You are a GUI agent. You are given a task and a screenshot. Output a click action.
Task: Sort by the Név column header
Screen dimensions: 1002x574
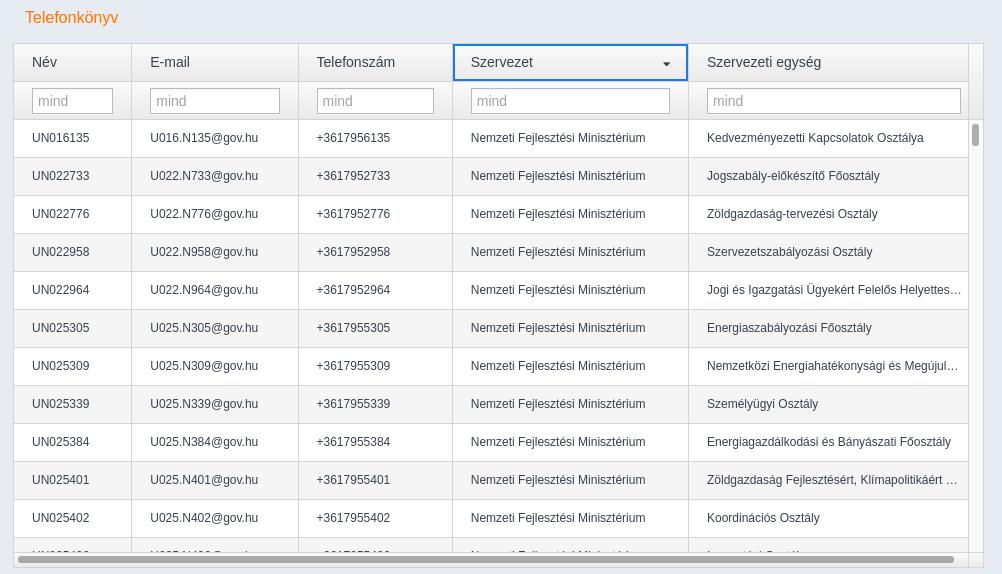point(72,63)
